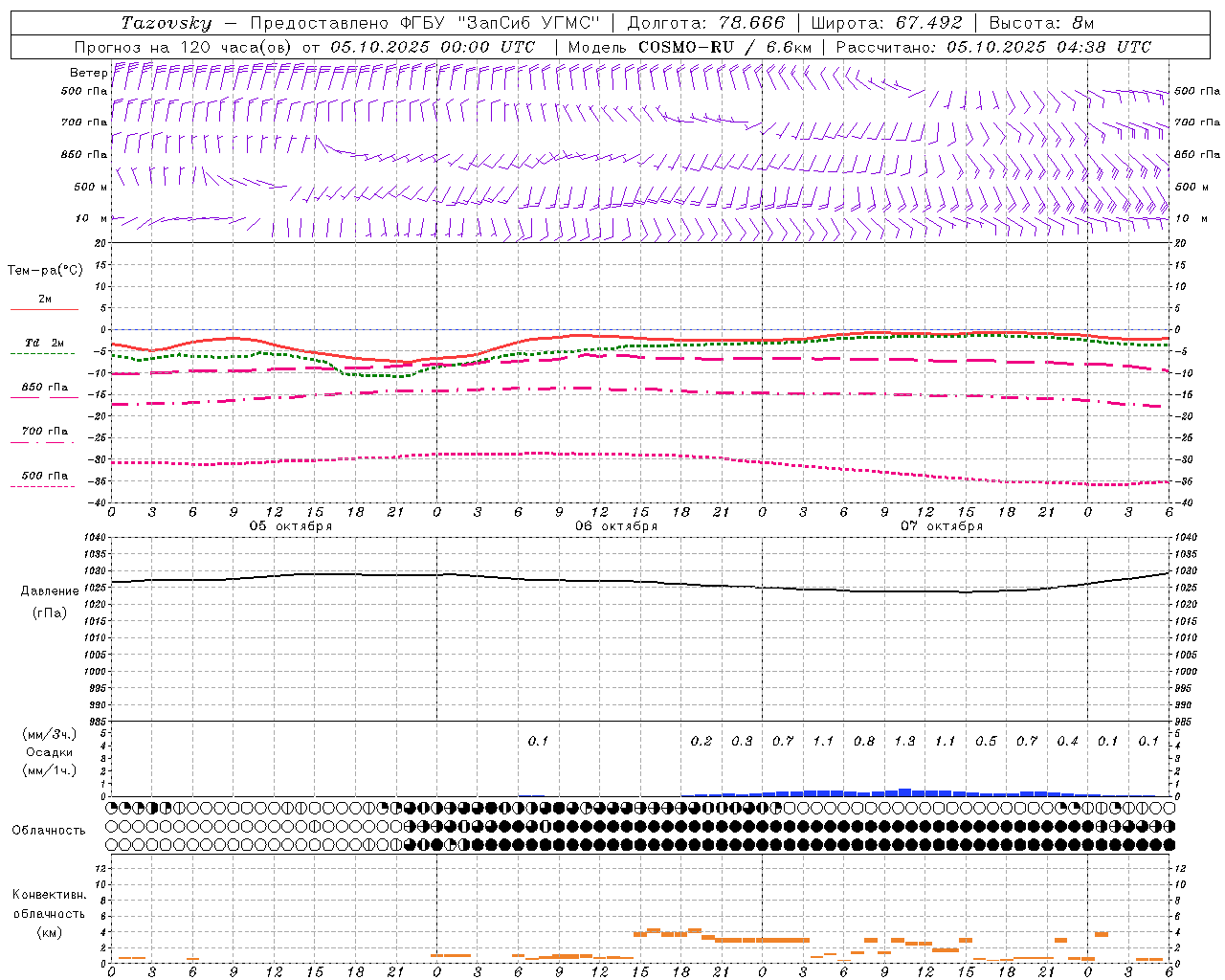Image resolution: width=1225 pixels, height=980 pixels.
Task: Click the '0.4' precipitation value
Action: [1067, 742]
